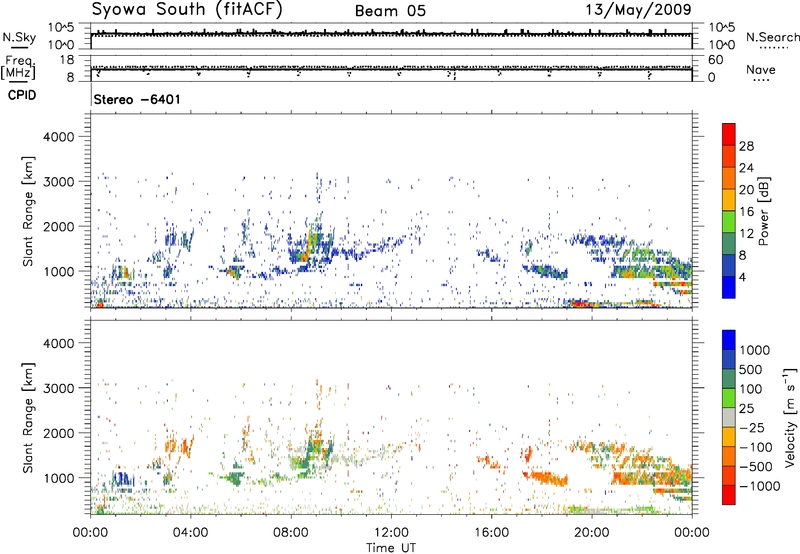Click the '16:00' time tick label
Image resolution: width=800 pixels, height=554 pixels.
(x=491, y=533)
